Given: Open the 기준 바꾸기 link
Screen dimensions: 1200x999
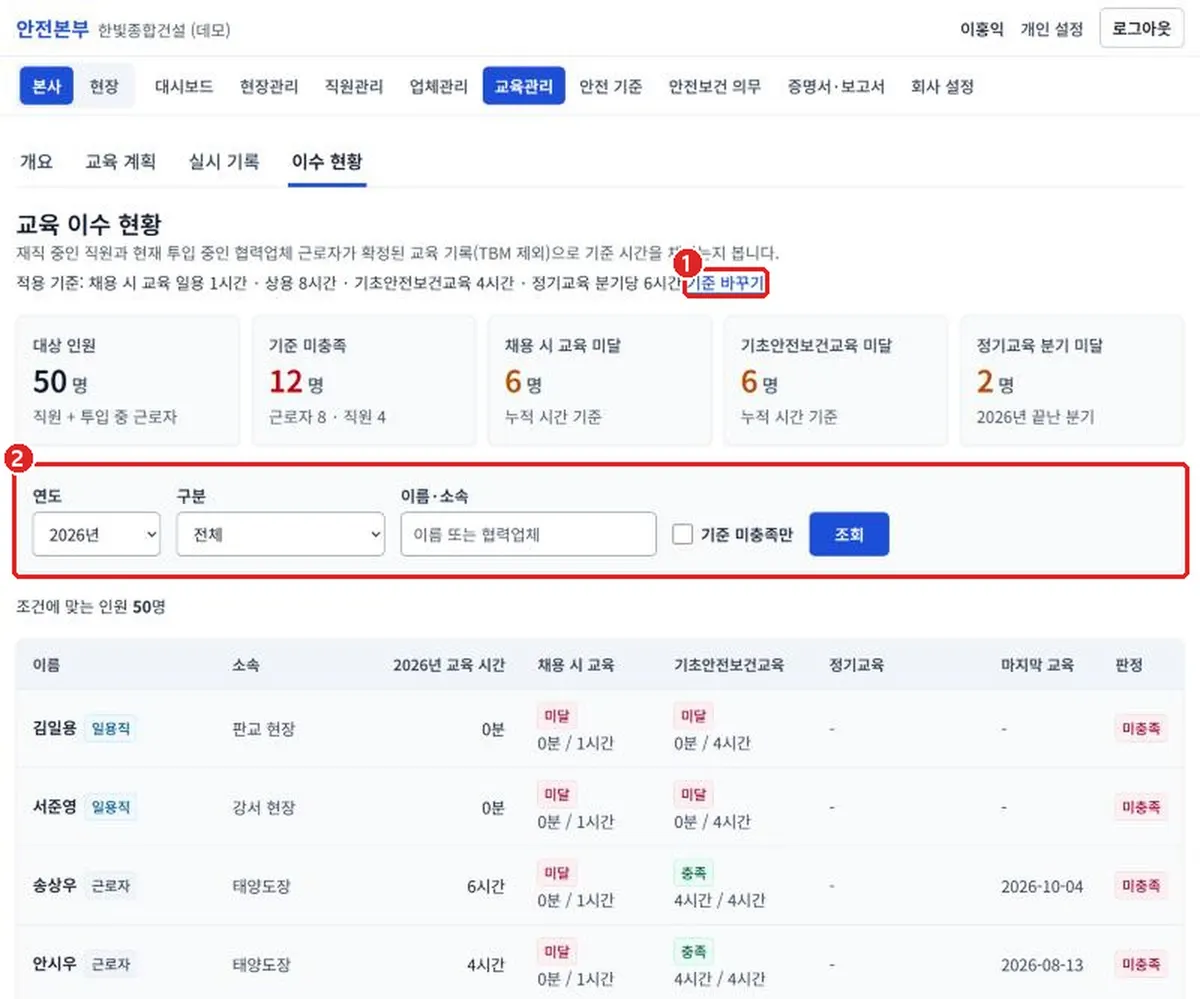Looking at the screenshot, I should (x=727, y=284).
